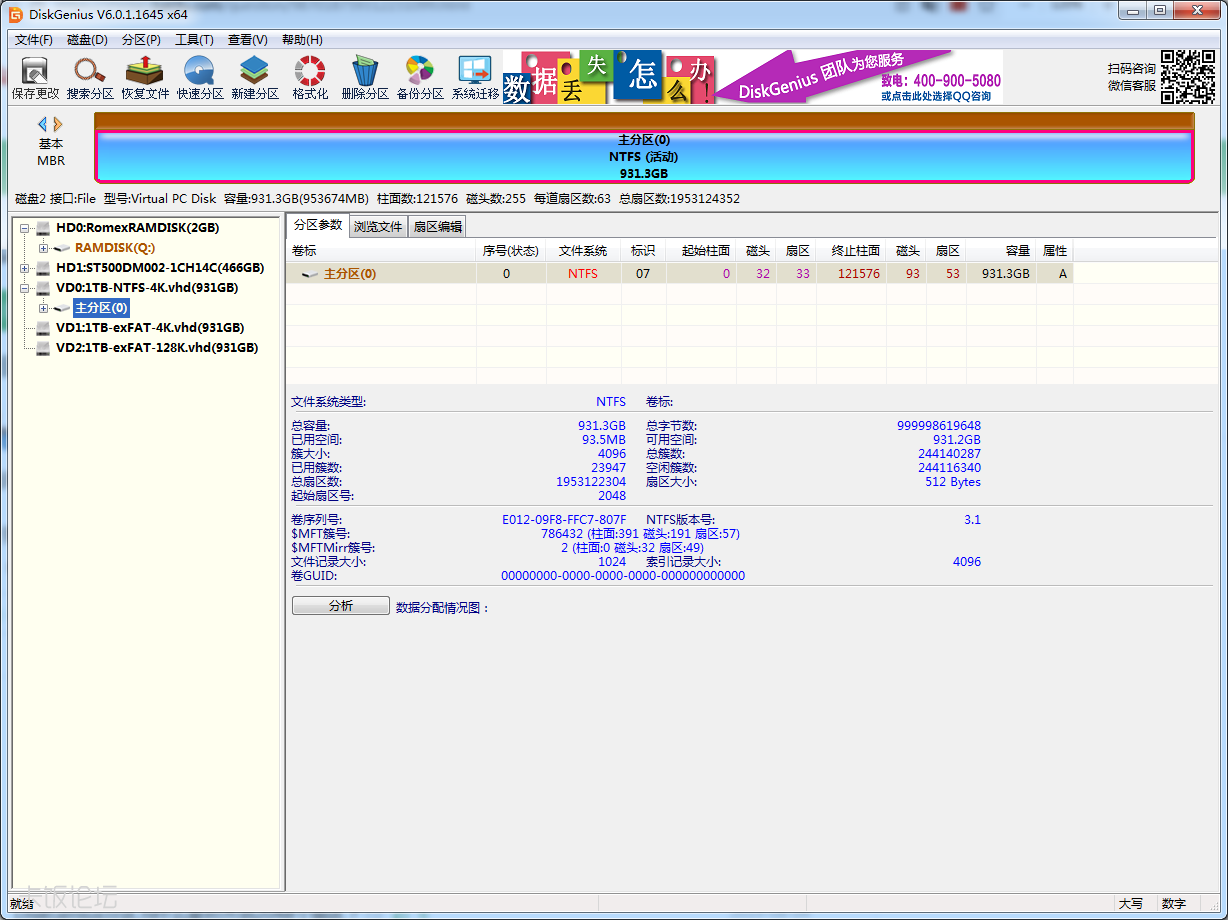Collapse the VD0:1TB-NTFS-4K.vhd node
Viewport: 1228px width, 920px height.
click(x=22, y=288)
